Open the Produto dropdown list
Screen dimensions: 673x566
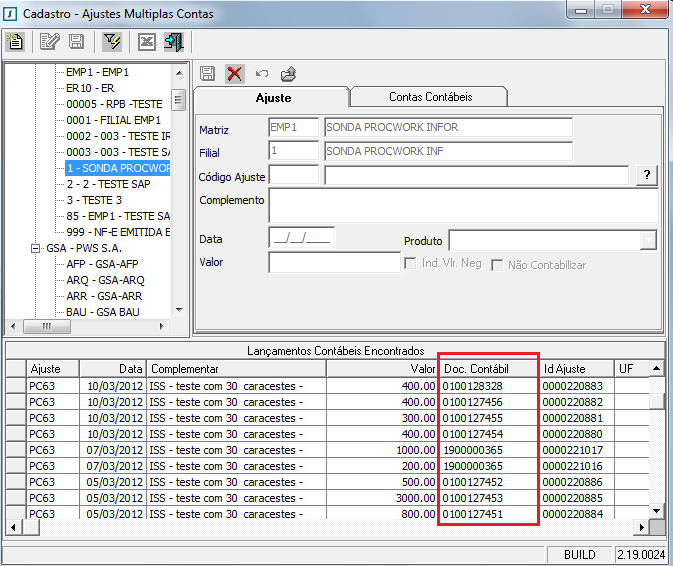(648, 240)
